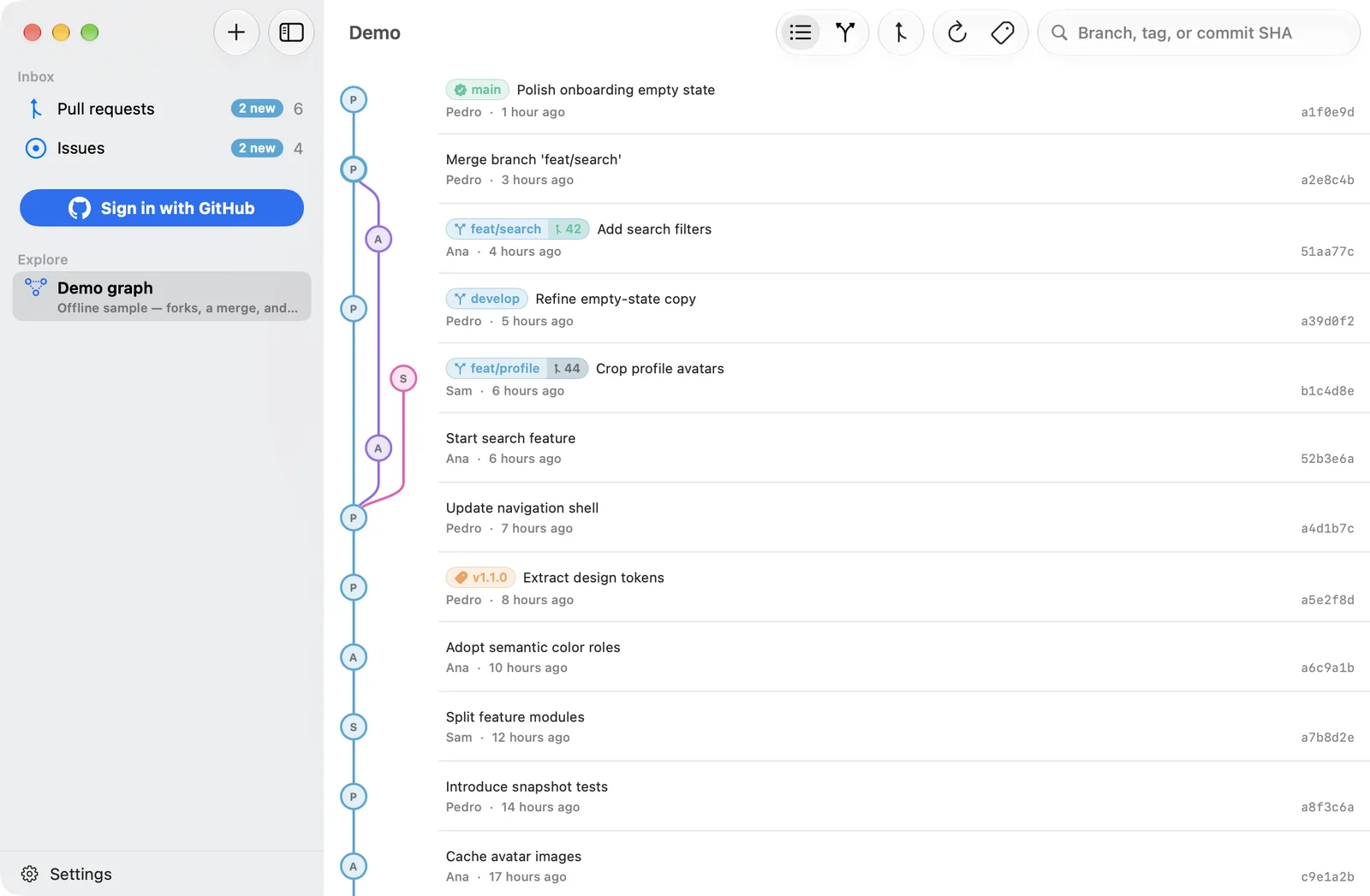The image size is (1370, 896).
Task: Open Issues in Inbox
Action: pyautogui.click(x=162, y=148)
